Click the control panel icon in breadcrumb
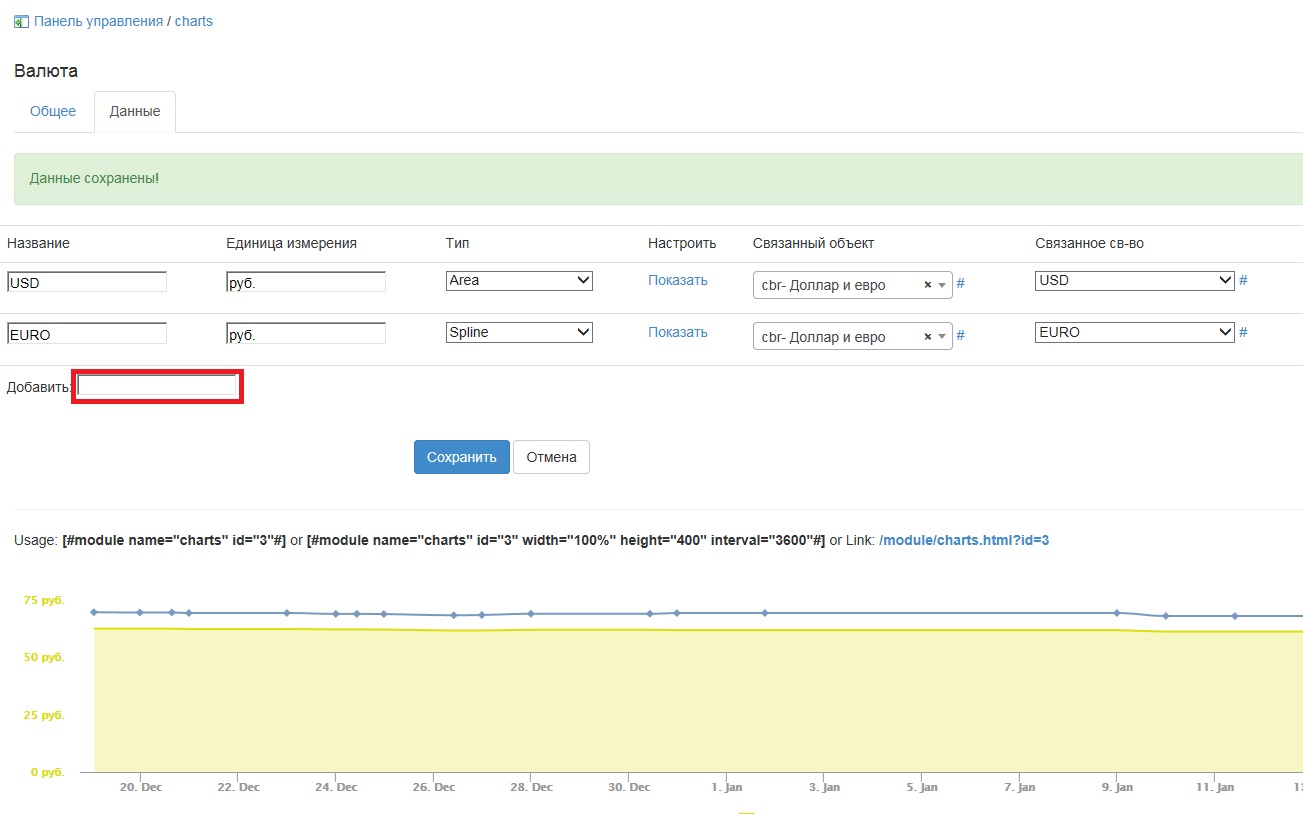1303x814 pixels. coord(21,21)
